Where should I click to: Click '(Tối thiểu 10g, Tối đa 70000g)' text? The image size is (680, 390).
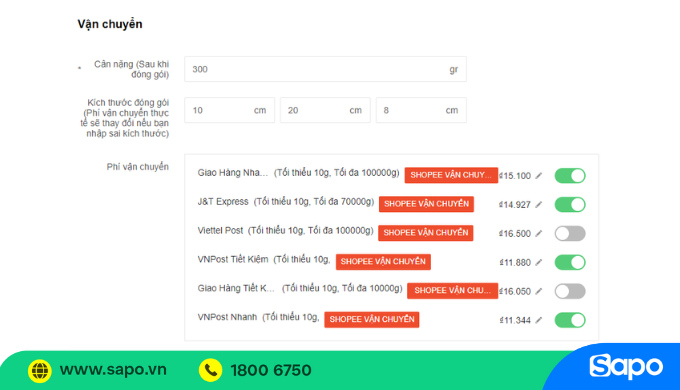point(314,202)
